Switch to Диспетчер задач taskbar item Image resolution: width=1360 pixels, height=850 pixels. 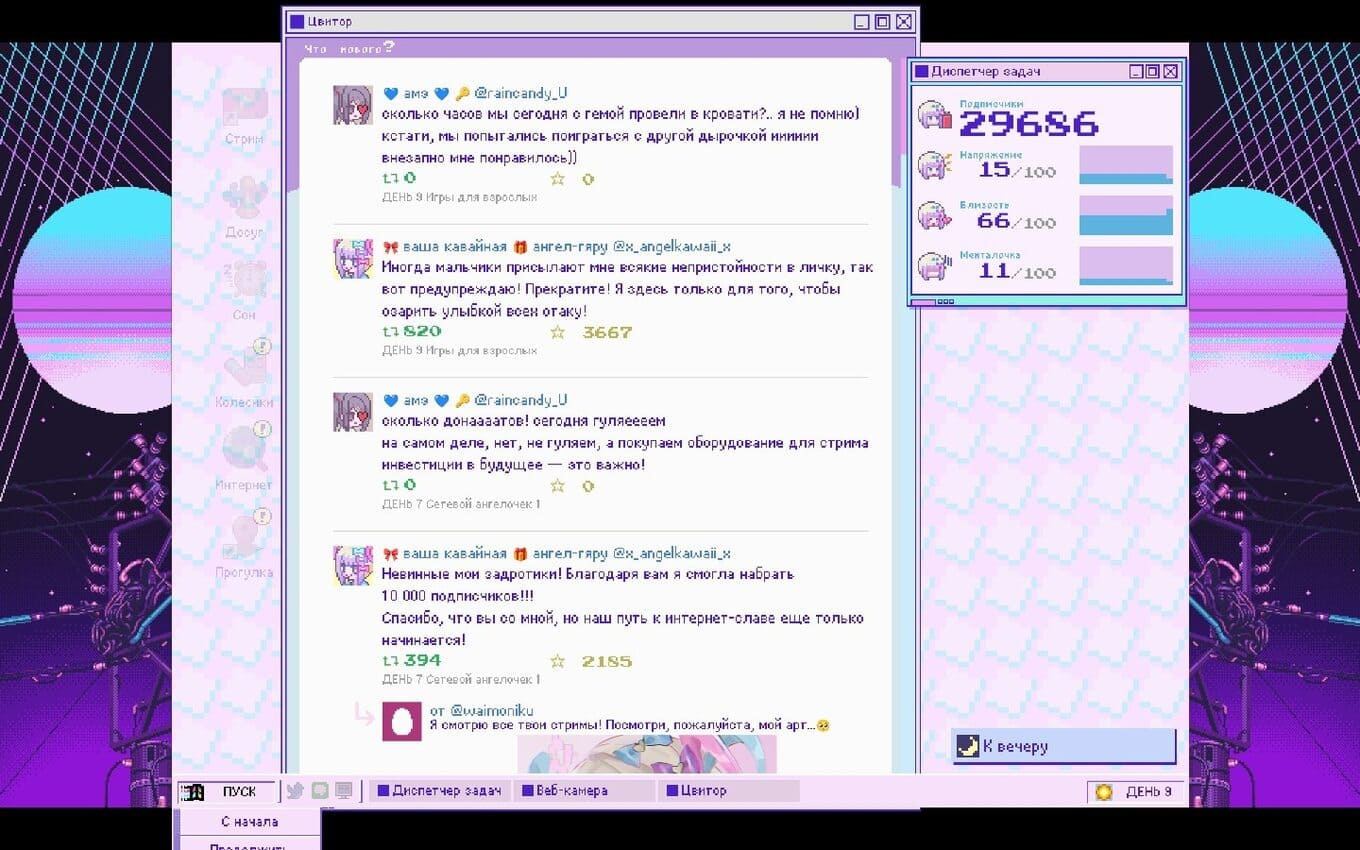tap(438, 791)
